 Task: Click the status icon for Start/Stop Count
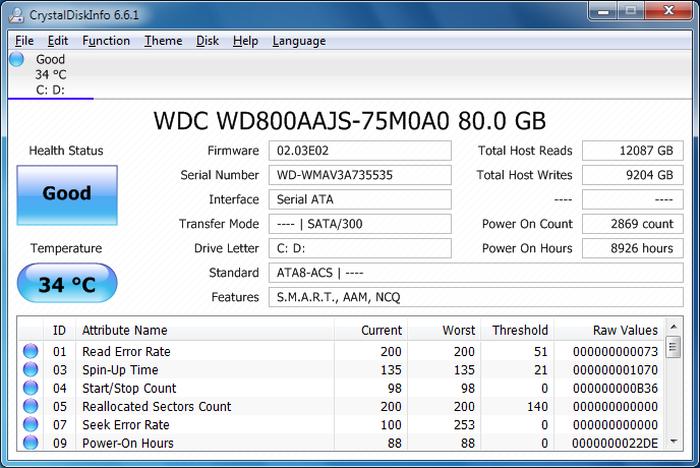tap(30, 388)
